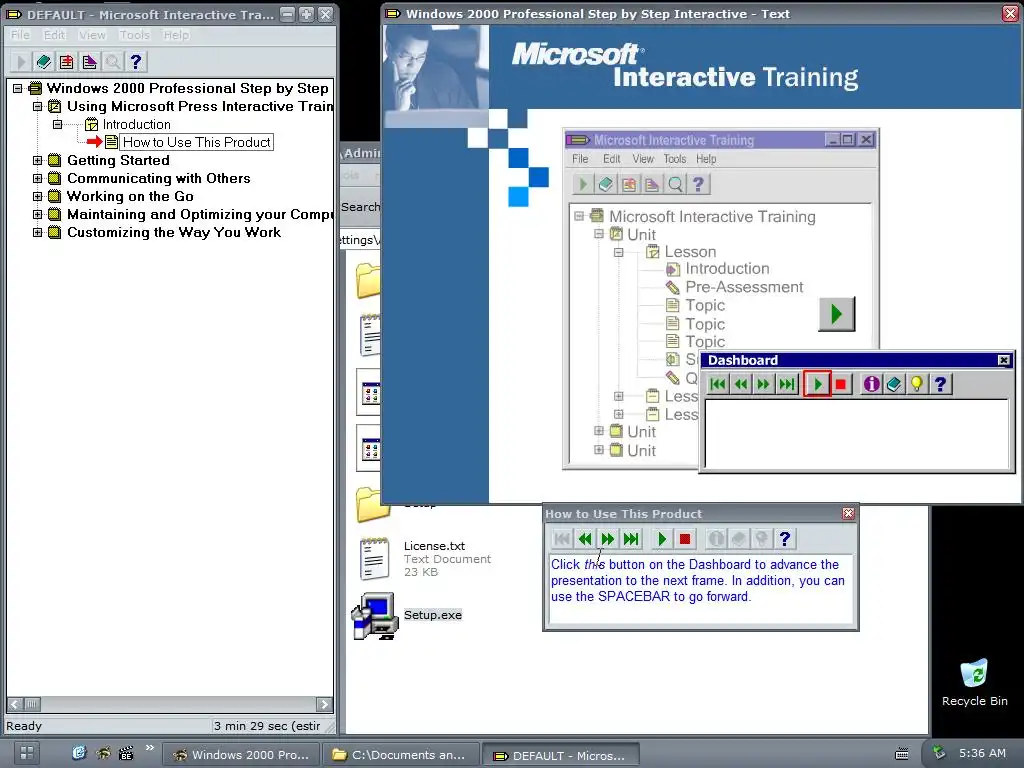Click the horizontal scrollbar thumb in DEFAULT window
Viewport: 1024px width, 768px height.
pos(32,704)
